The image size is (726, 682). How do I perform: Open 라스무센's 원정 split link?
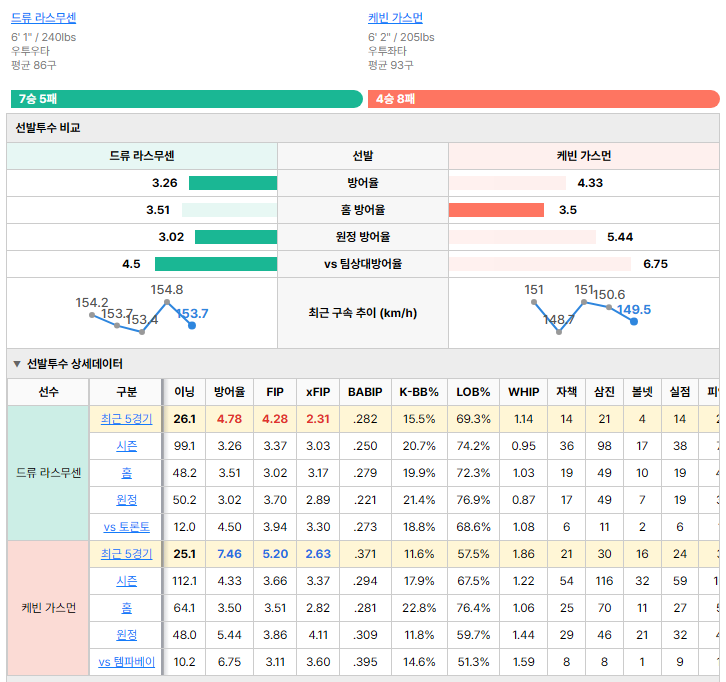(126, 500)
